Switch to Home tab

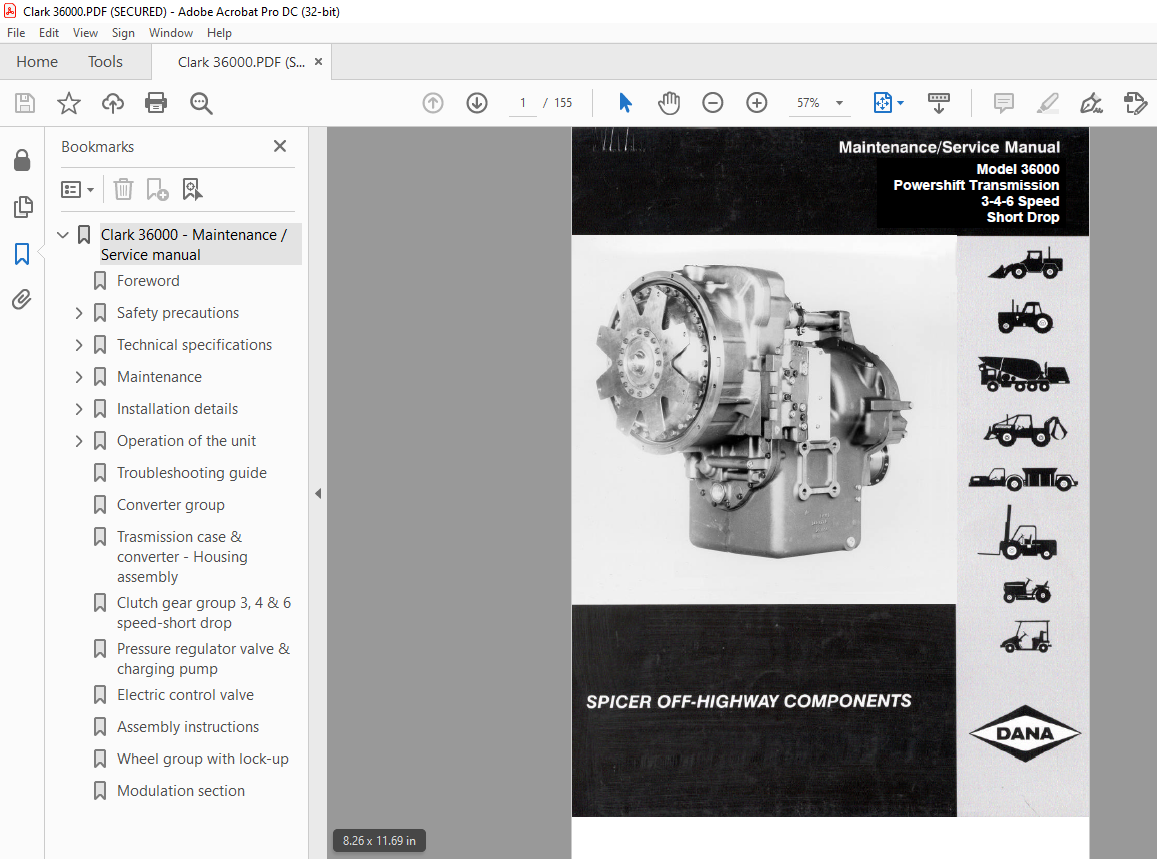click(37, 62)
